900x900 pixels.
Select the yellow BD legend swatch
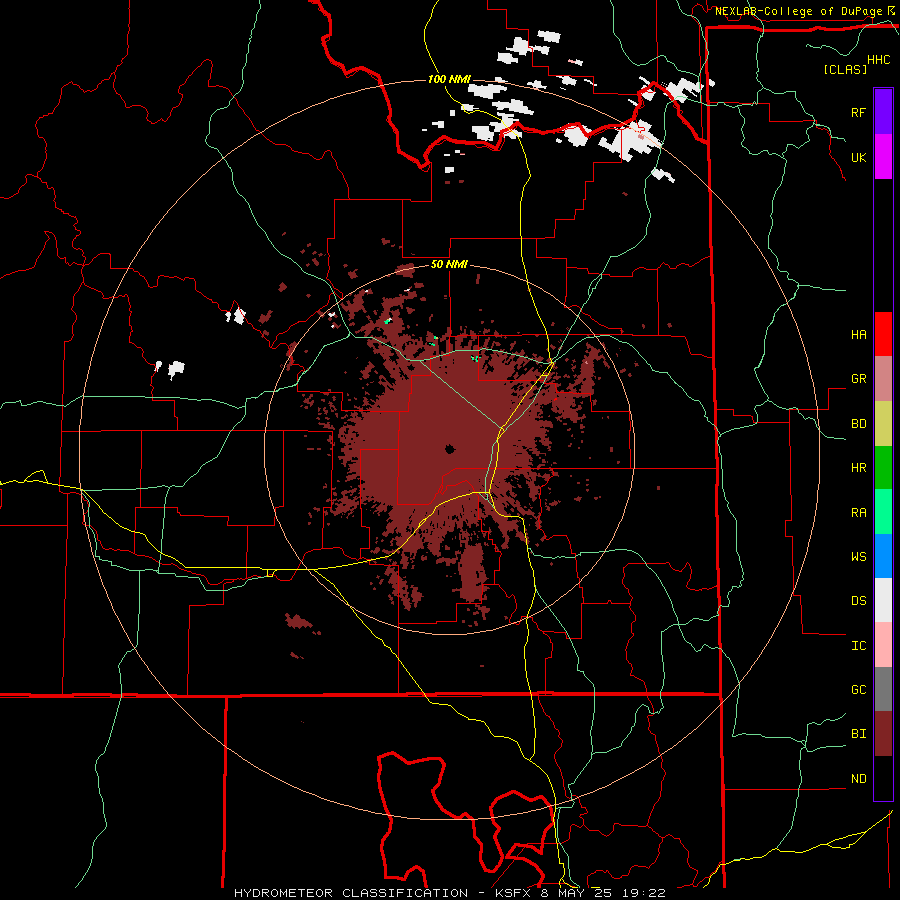(x=883, y=424)
